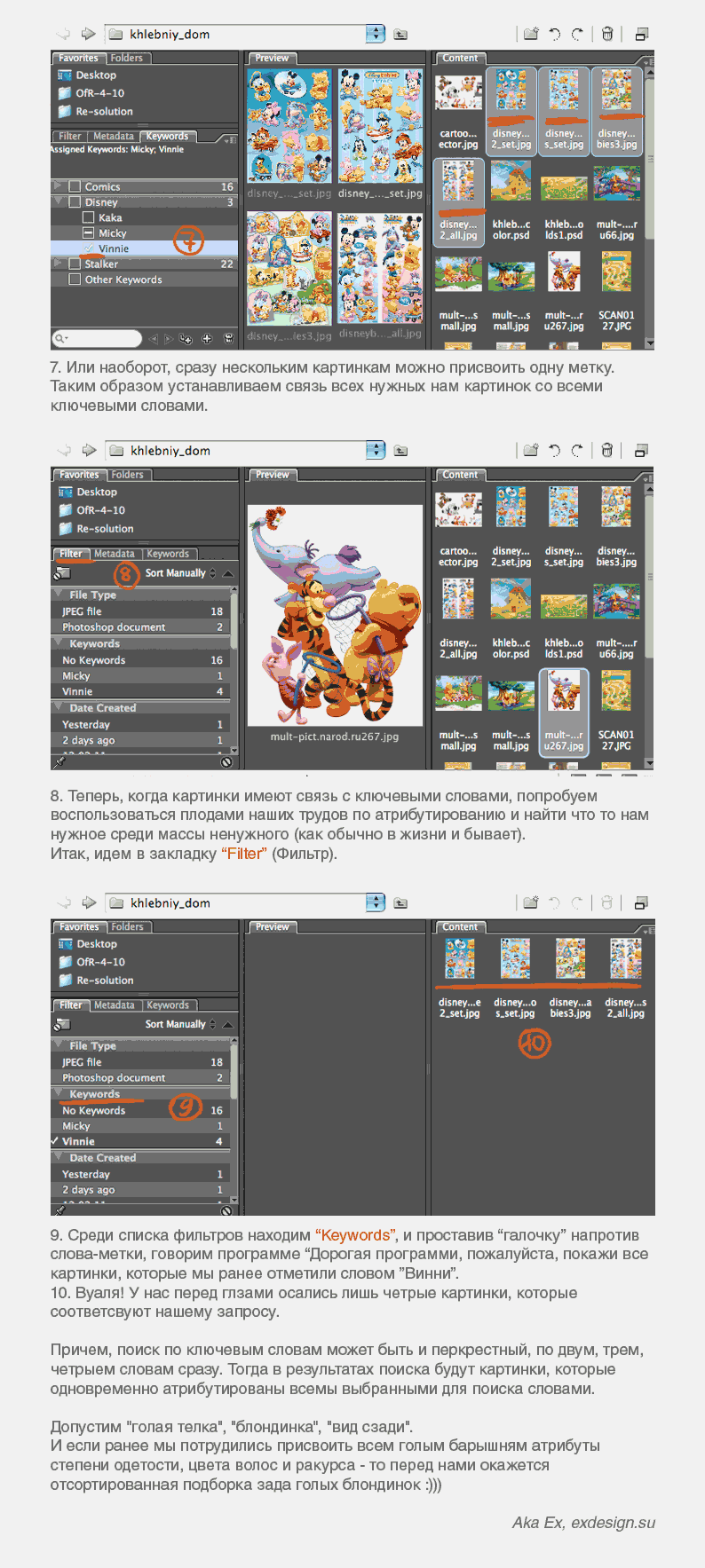Click New Keyword Set icon in Keywords panel

[186, 338]
